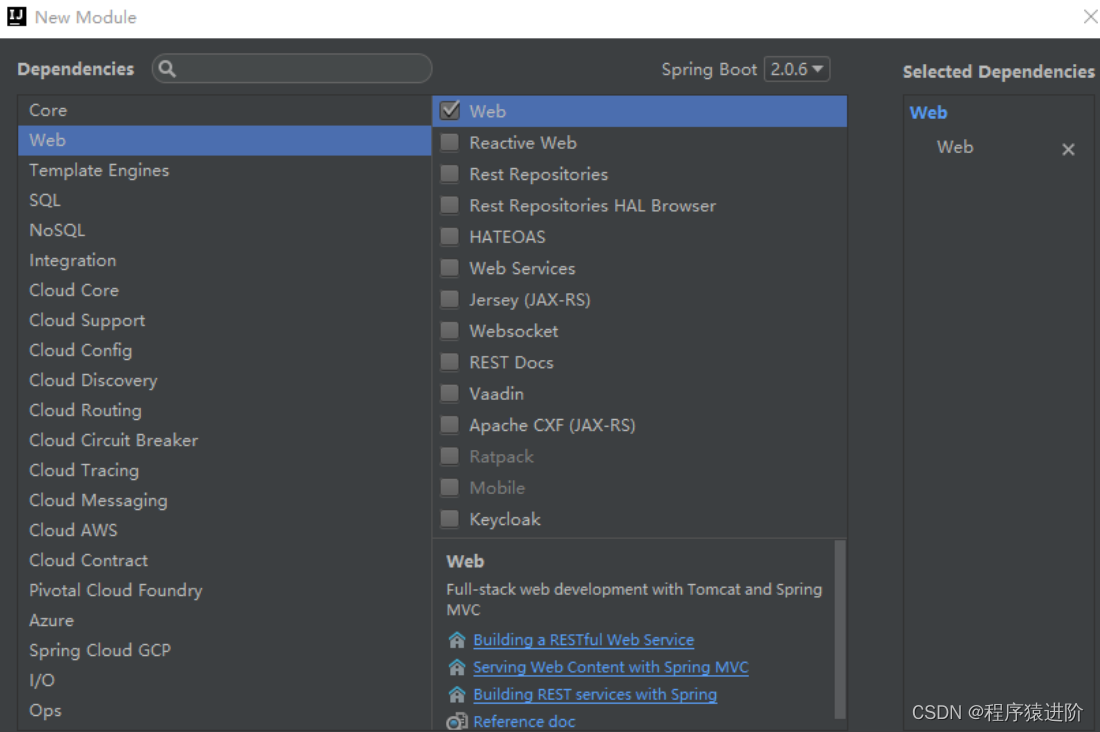Viewport: 1100px width, 732px height.
Task: Open Cloud Messaging category
Action: click(x=224, y=500)
